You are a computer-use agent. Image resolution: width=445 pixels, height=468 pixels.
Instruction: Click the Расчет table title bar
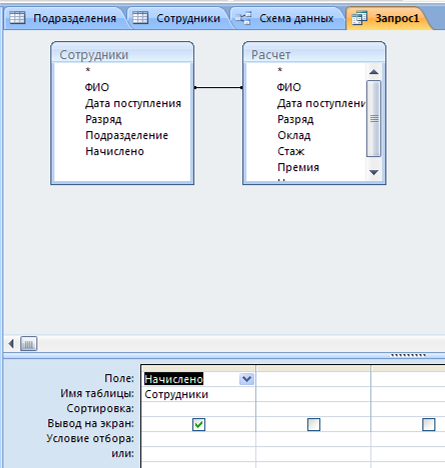[x=314, y=53]
